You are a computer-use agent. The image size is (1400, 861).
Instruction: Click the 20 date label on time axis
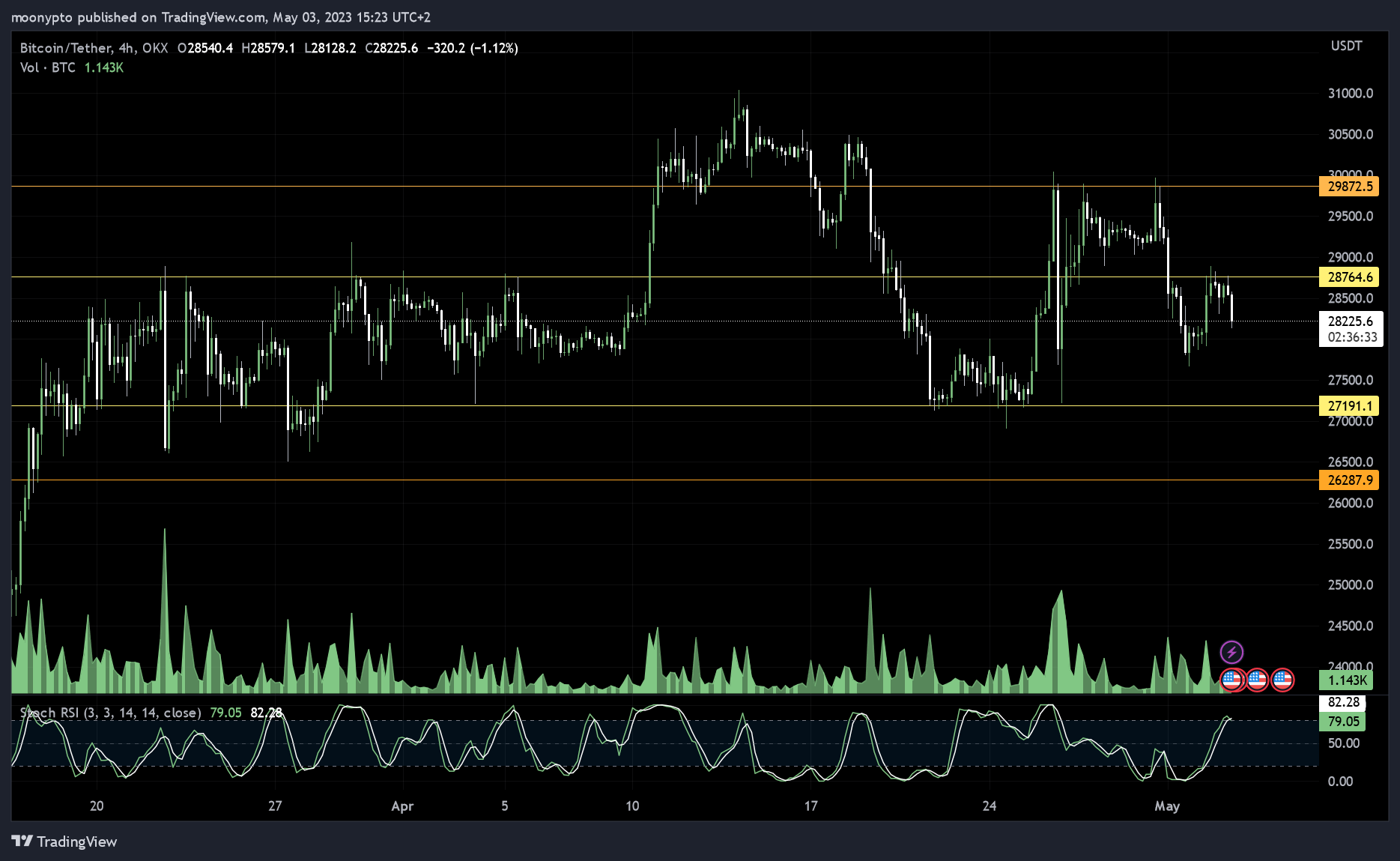click(97, 806)
